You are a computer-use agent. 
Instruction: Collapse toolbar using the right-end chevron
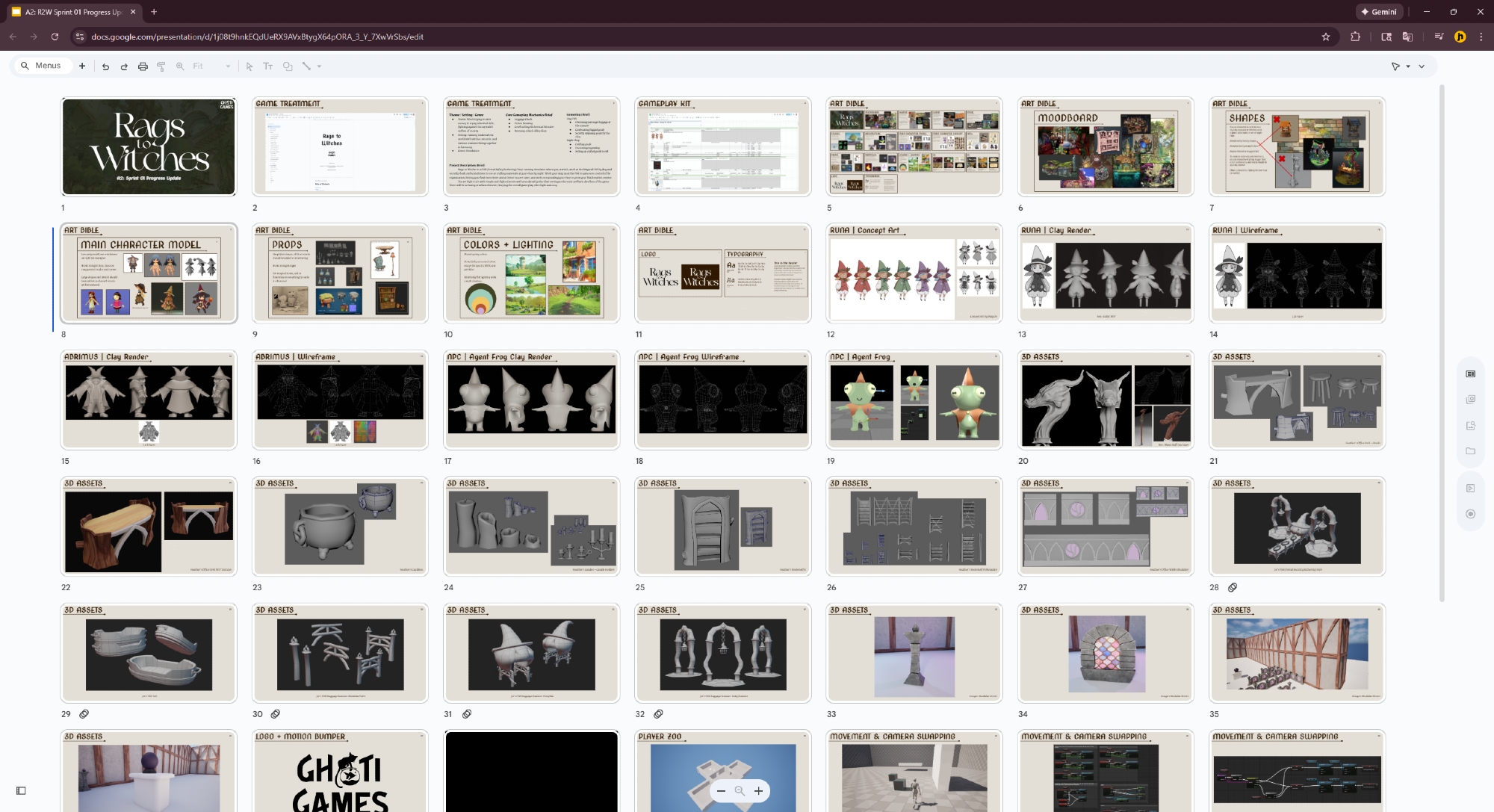pos(1422,66)
